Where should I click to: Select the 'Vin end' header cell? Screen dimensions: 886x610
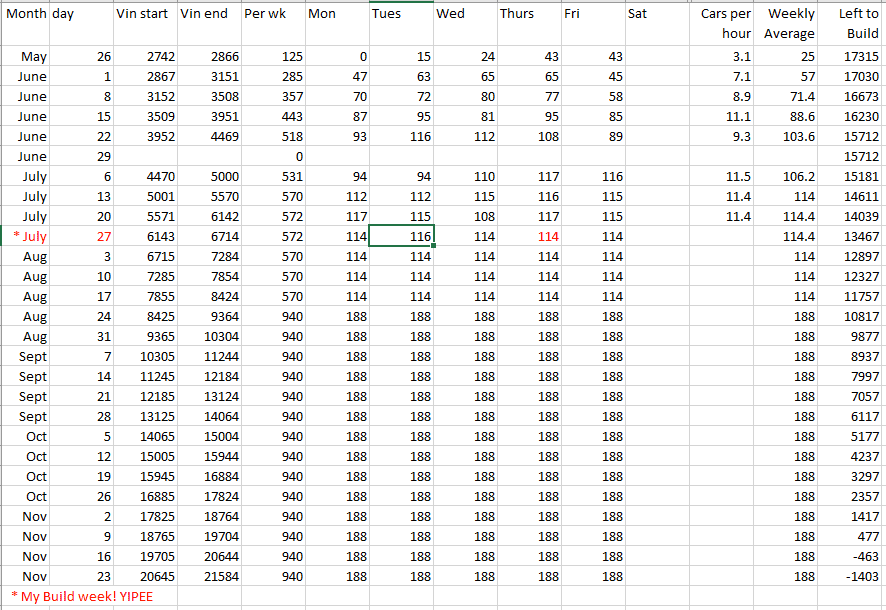[x=208, y=15]
